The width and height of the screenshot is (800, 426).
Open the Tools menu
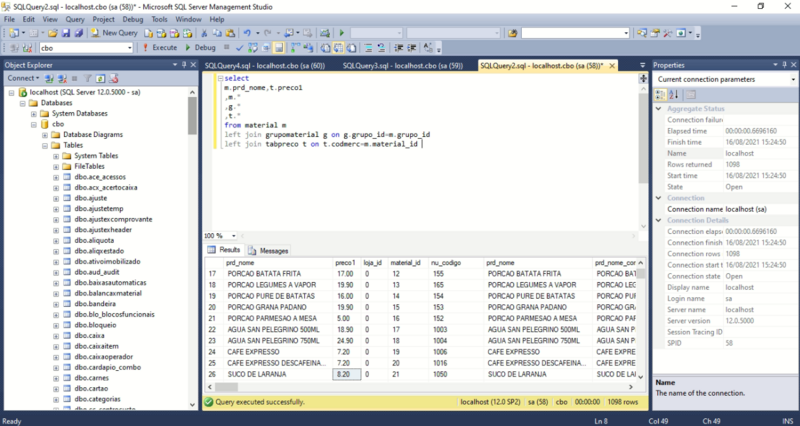[x=159, y=19]
